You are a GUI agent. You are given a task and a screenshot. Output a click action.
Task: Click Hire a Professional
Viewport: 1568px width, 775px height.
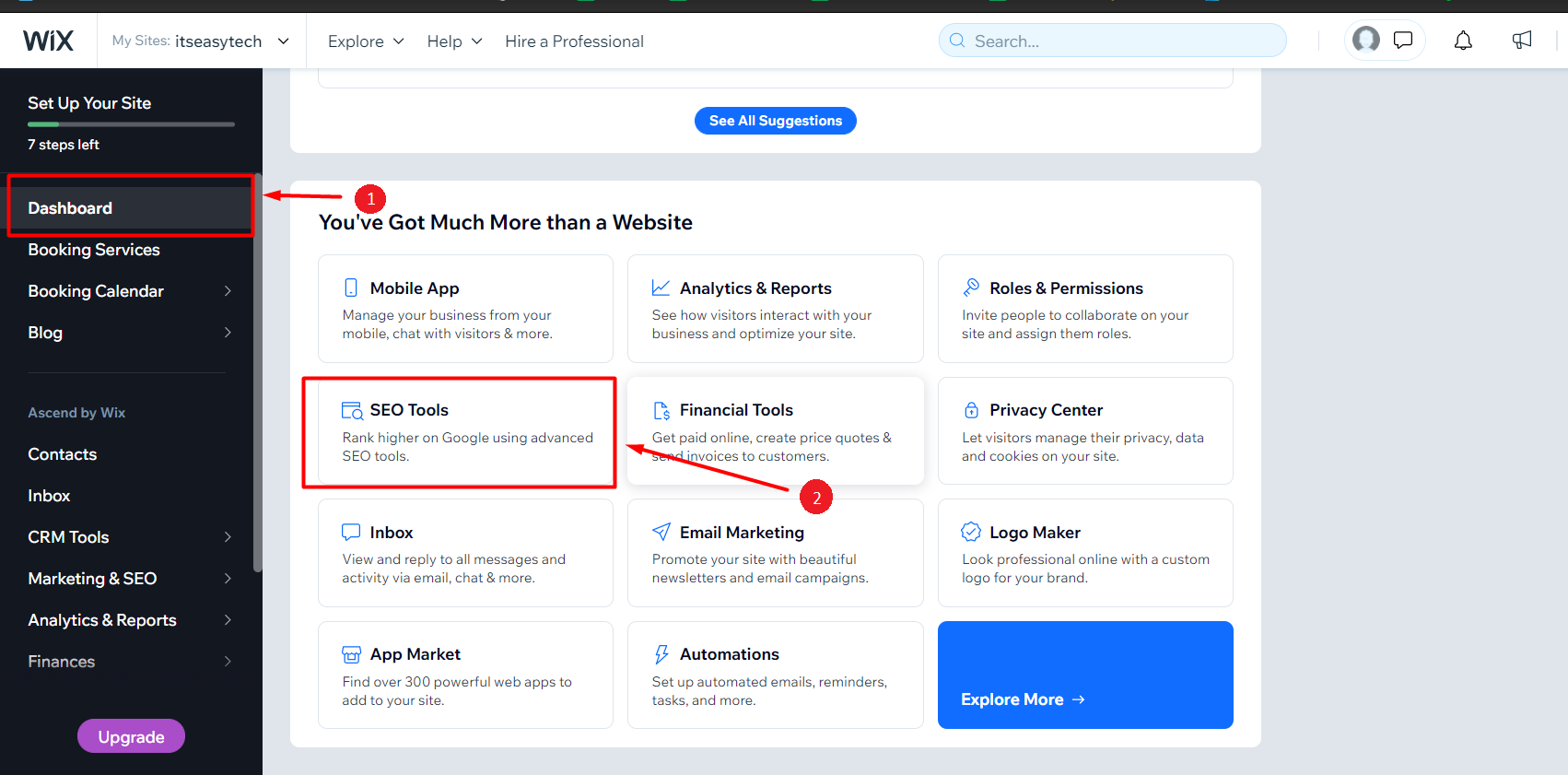(x=574, y=41)
